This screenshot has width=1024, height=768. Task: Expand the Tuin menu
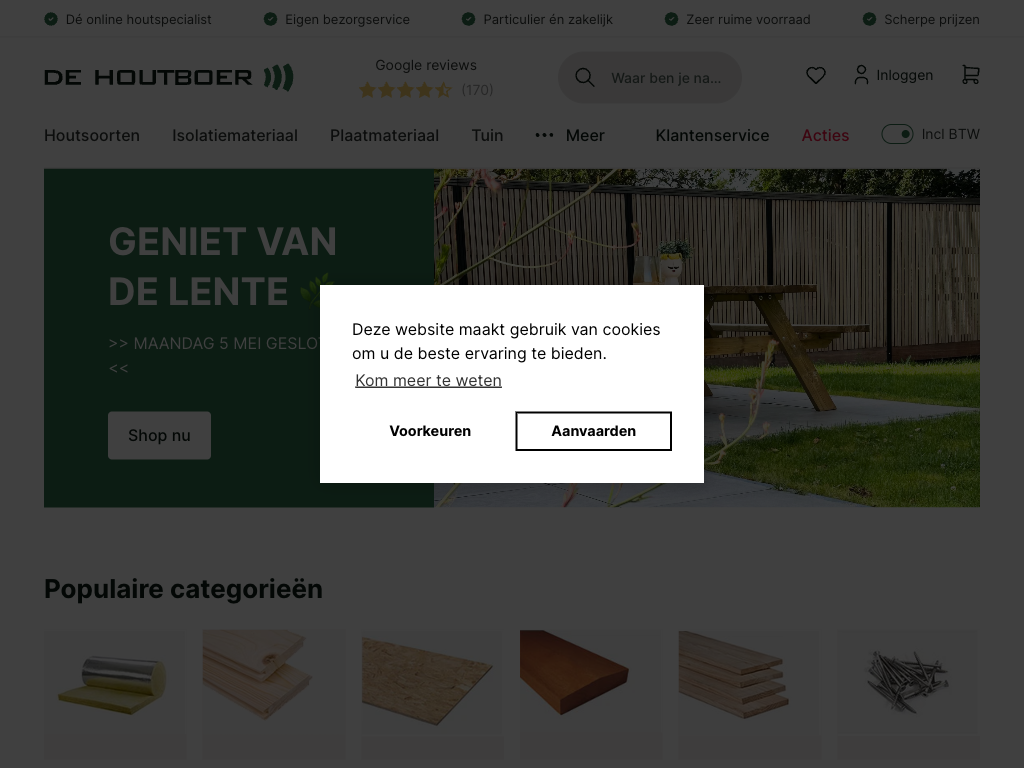(487, 135)
